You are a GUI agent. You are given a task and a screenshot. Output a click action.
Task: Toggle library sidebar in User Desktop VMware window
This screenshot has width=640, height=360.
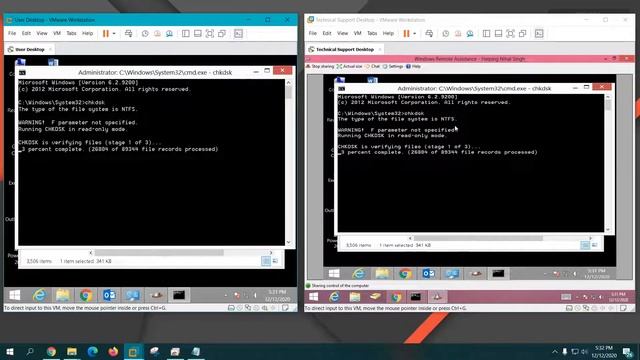click(186, 33)
